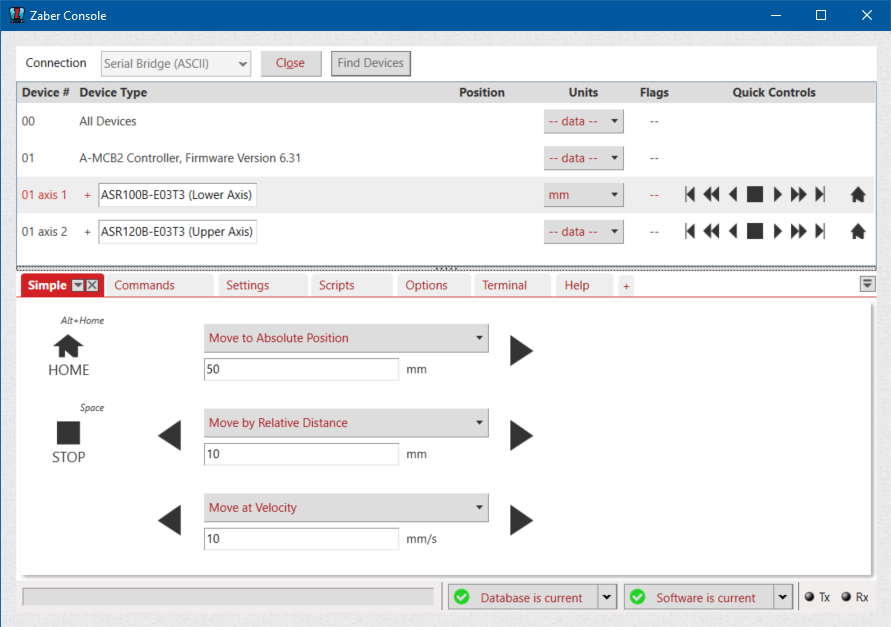The width and height of the screenshot is (891, 627).
Task: Expand the Database is current dropdown arrow
Action: [606, 597]
